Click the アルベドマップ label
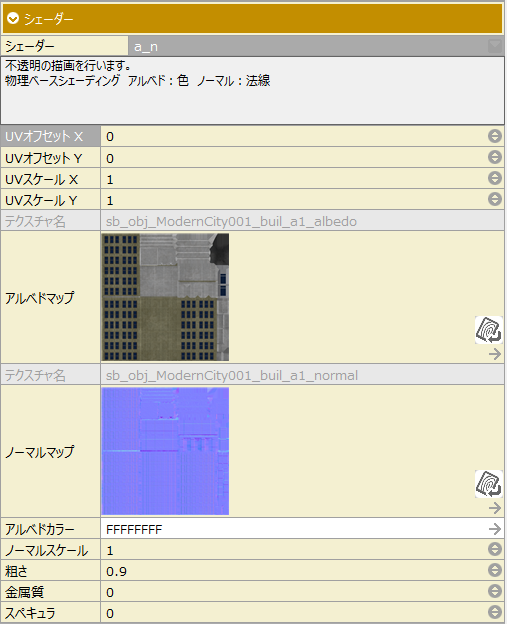Image resolution: width=507 pixels, height=624 pixels. coord(39,297)
